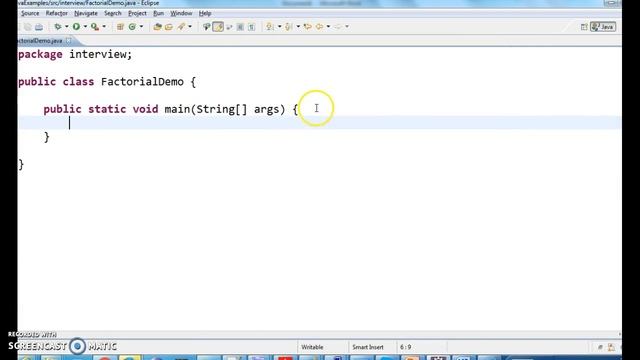
Task: Go to Next Annotation icon
Action: click(x=270, y=27)
